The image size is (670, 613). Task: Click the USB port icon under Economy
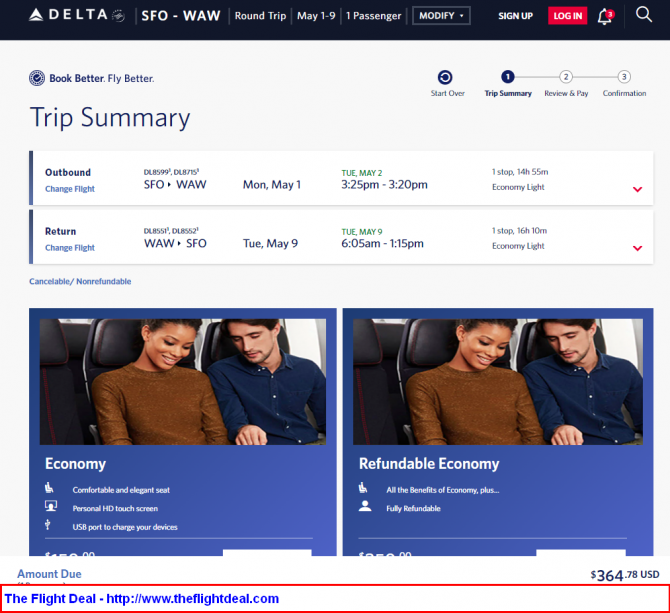47,524
